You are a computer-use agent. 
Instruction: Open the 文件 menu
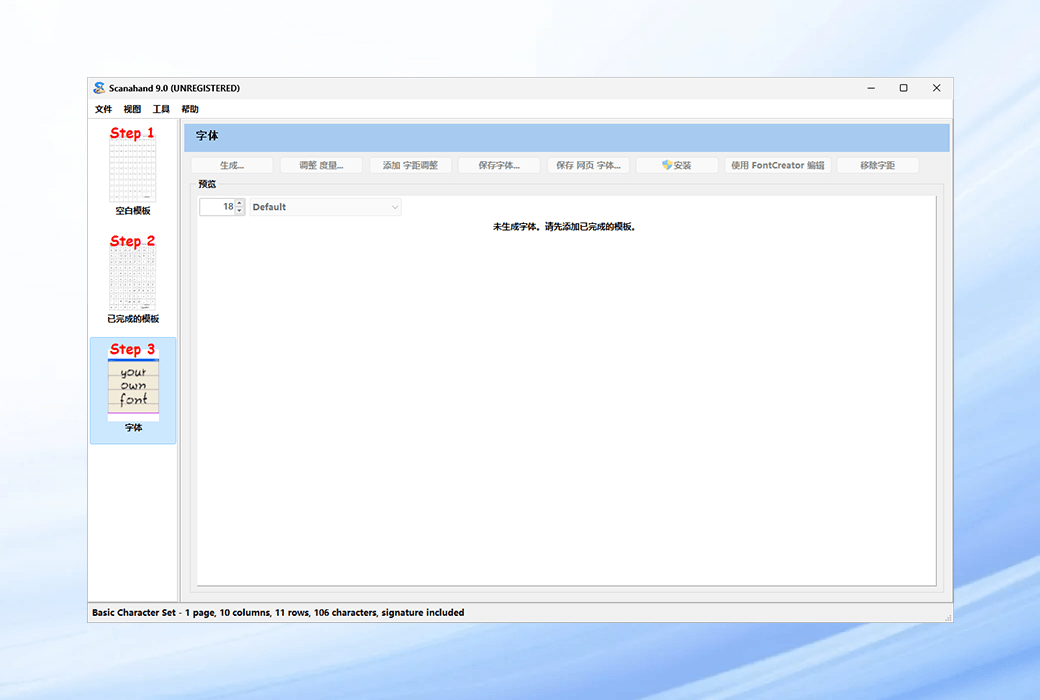(103, 109)
